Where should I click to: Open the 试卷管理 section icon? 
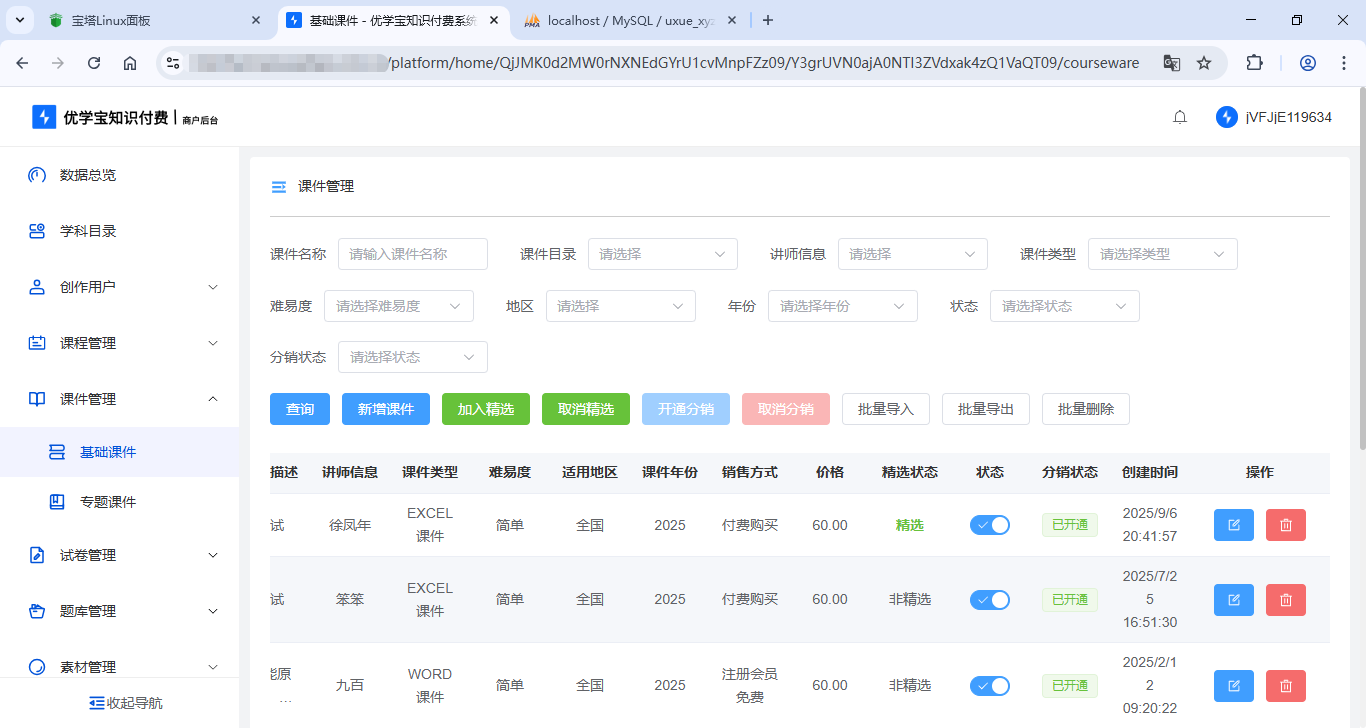click(x=36, y=555)
